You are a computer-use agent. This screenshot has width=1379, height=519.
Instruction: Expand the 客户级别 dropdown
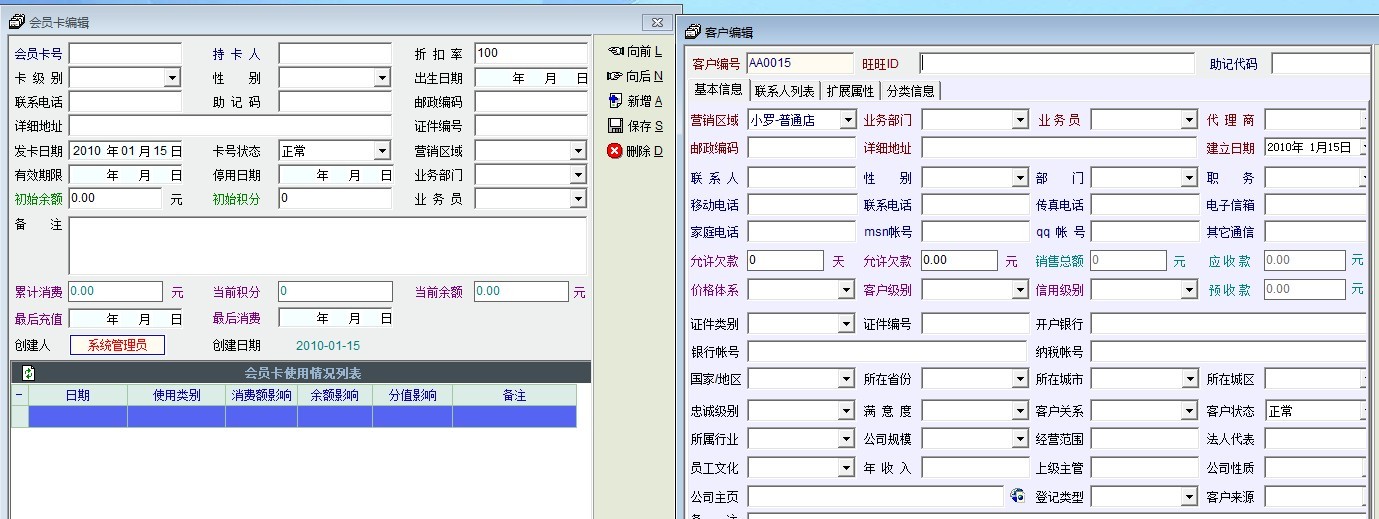coord(1019,290)
